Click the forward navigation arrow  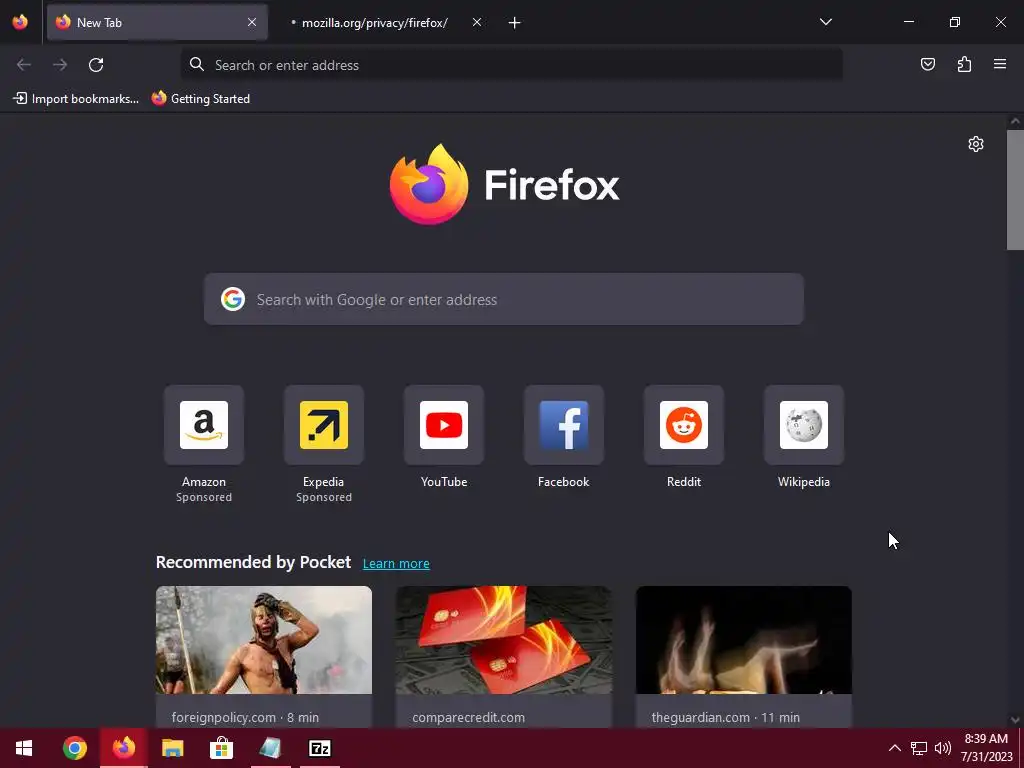(x=60, y=65)
